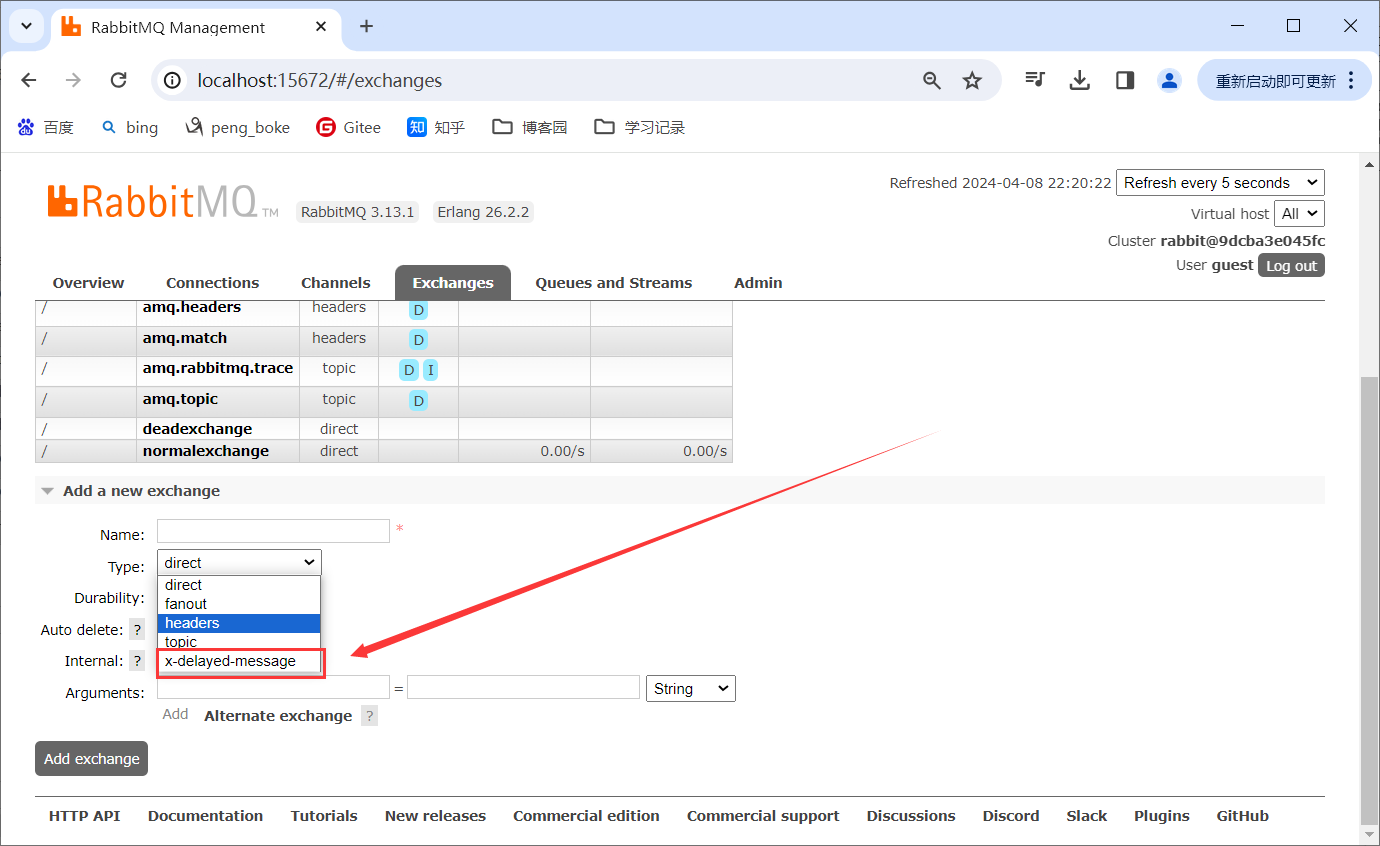Screen dimensions: 1380x846
Task: Open the 学习记录 bookmark folder
Action: [x=639, y=127]
